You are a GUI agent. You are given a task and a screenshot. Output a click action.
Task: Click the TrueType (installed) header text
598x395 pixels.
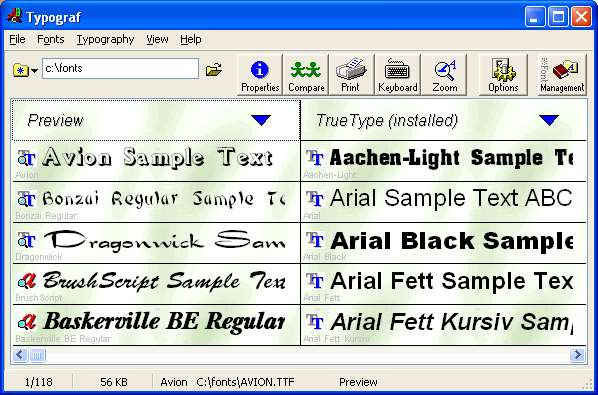(x=387, y=120)
